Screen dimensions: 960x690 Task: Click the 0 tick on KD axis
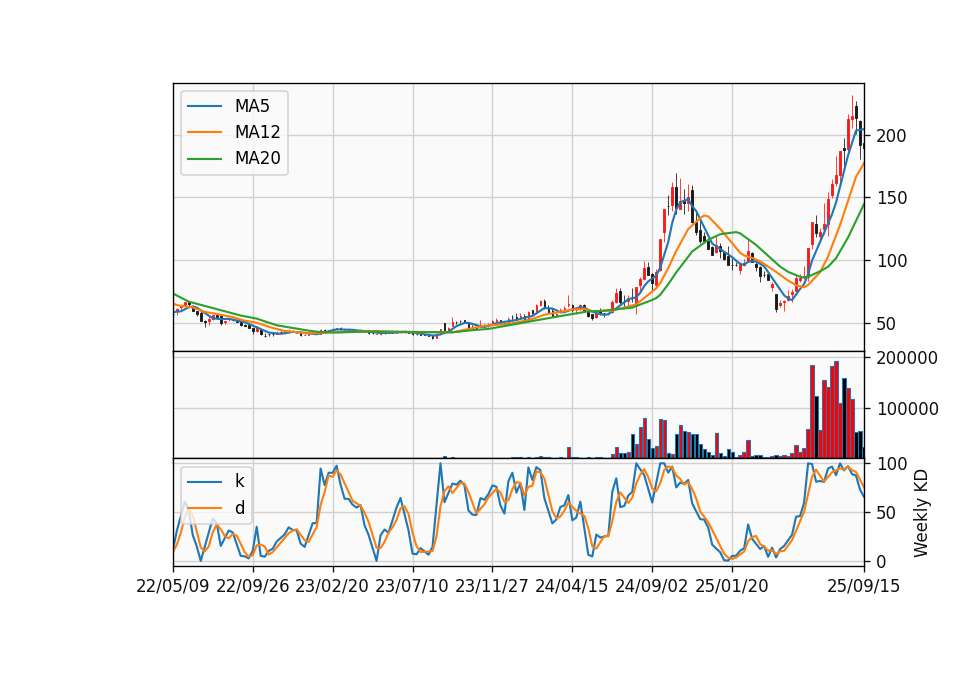coord(882,562)
